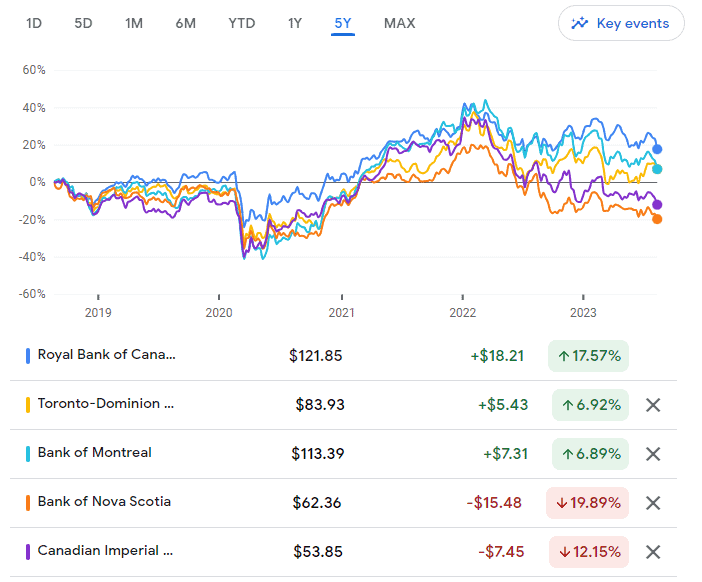
Task: Click the 6.92% gain badge
Action: (x=591, y=405)
